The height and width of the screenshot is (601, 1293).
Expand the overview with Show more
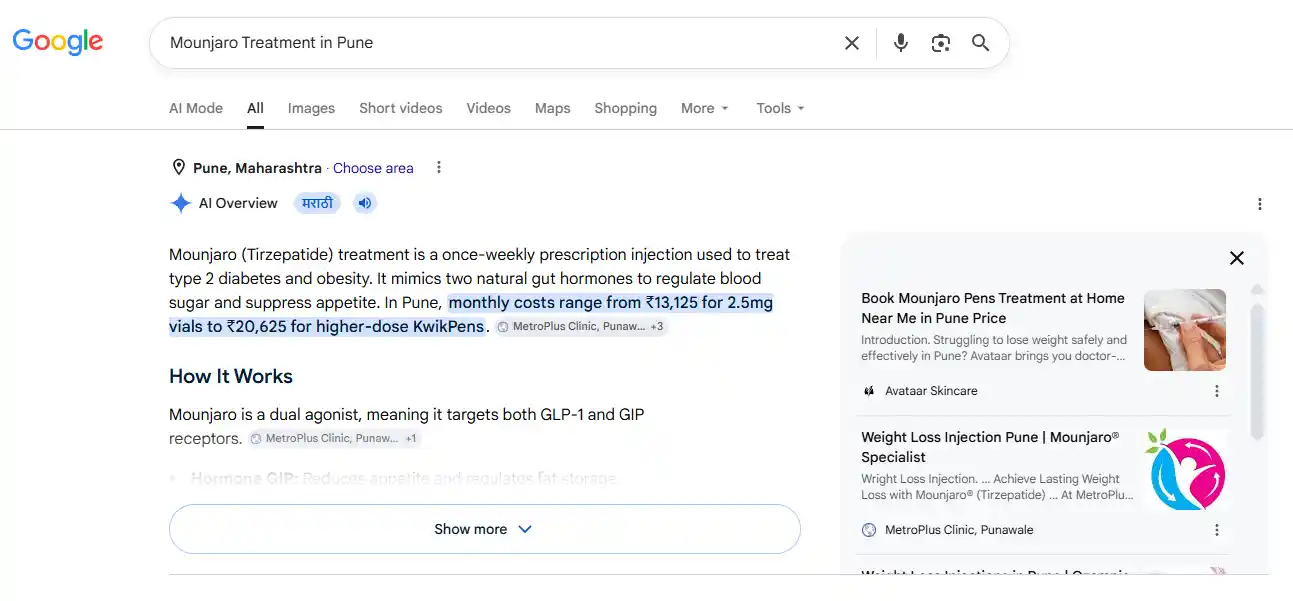click(485, 529)
